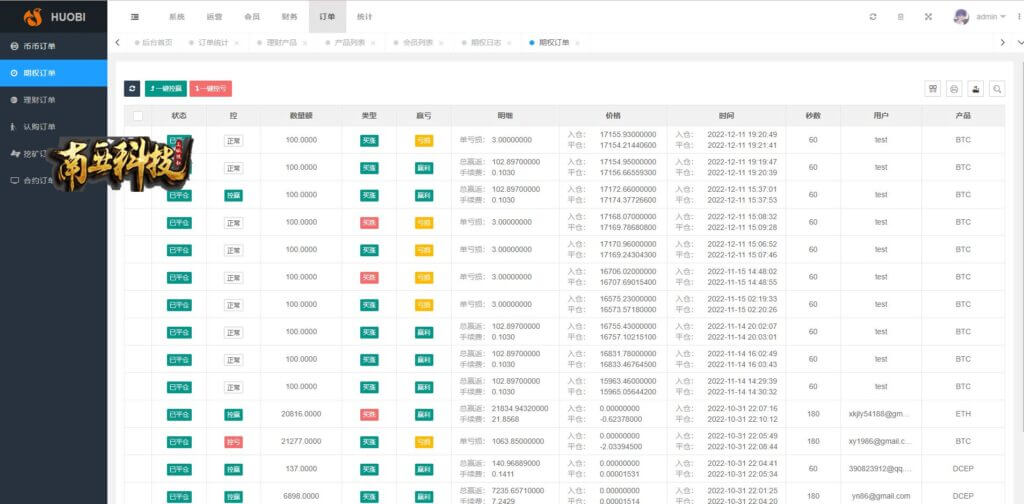Toggle fullscreen with the expand icon
Viewport: 1024px width, 504px height.
(928, 17)
